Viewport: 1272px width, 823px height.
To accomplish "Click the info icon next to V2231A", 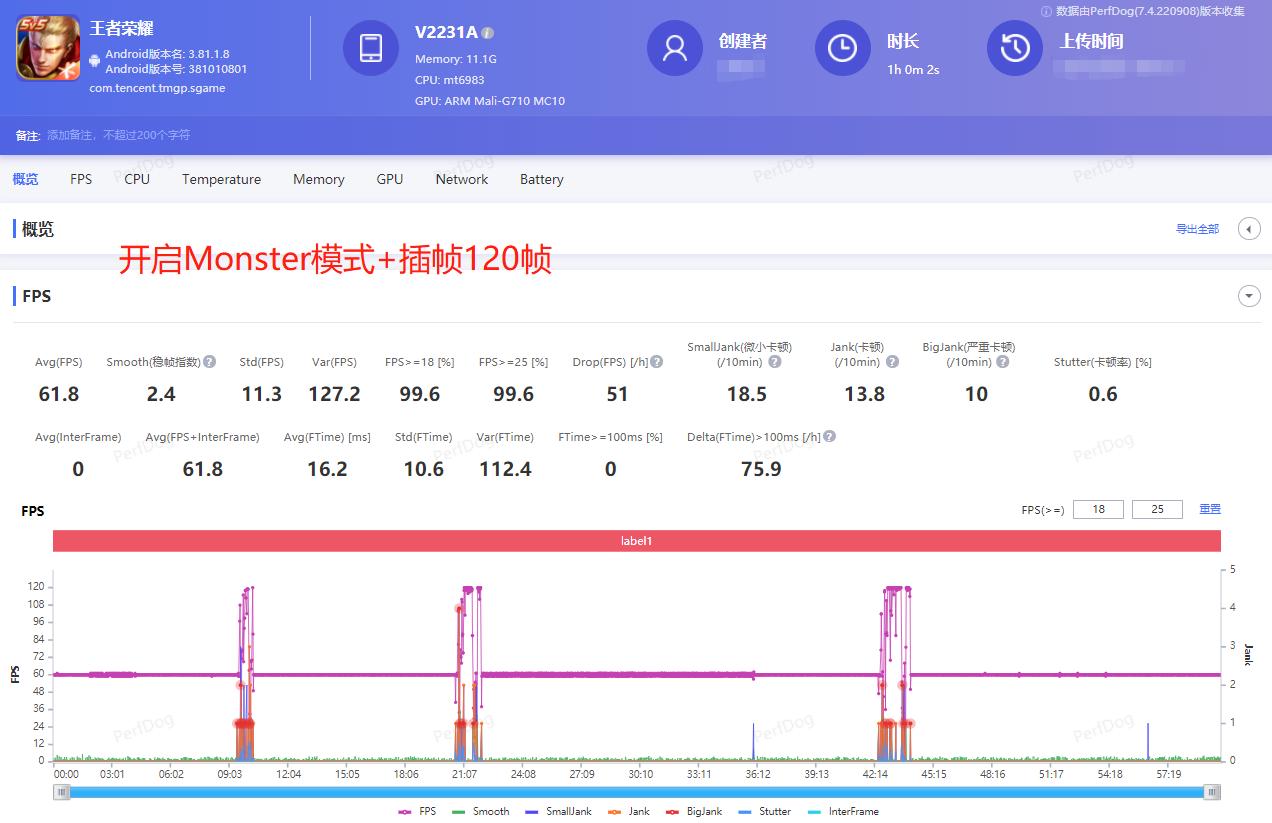I will pyautogui.click(x=488, y=33).
